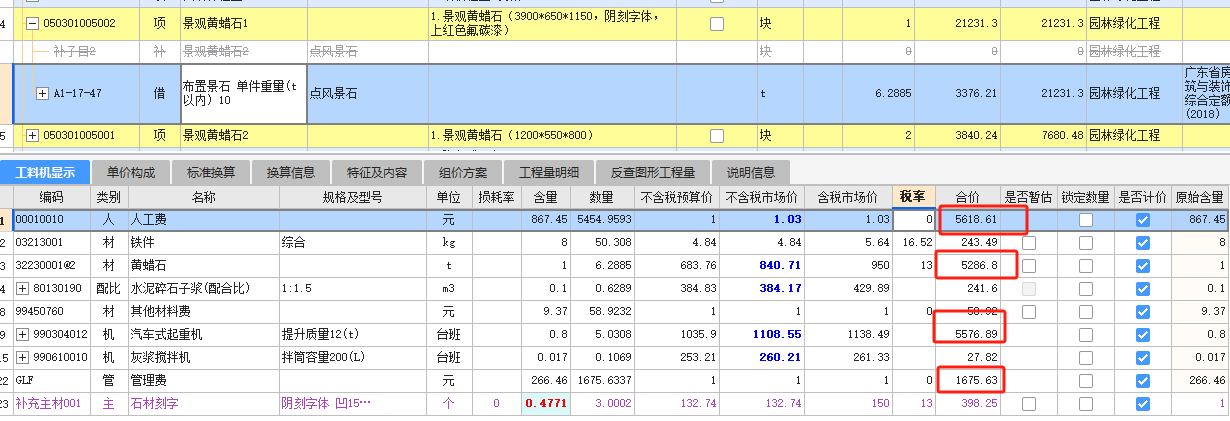This screenshot has height=421, width=1230.
Task: Toggle 是否暂估 for the 其他材料费 row
Action: (1028, 311)
